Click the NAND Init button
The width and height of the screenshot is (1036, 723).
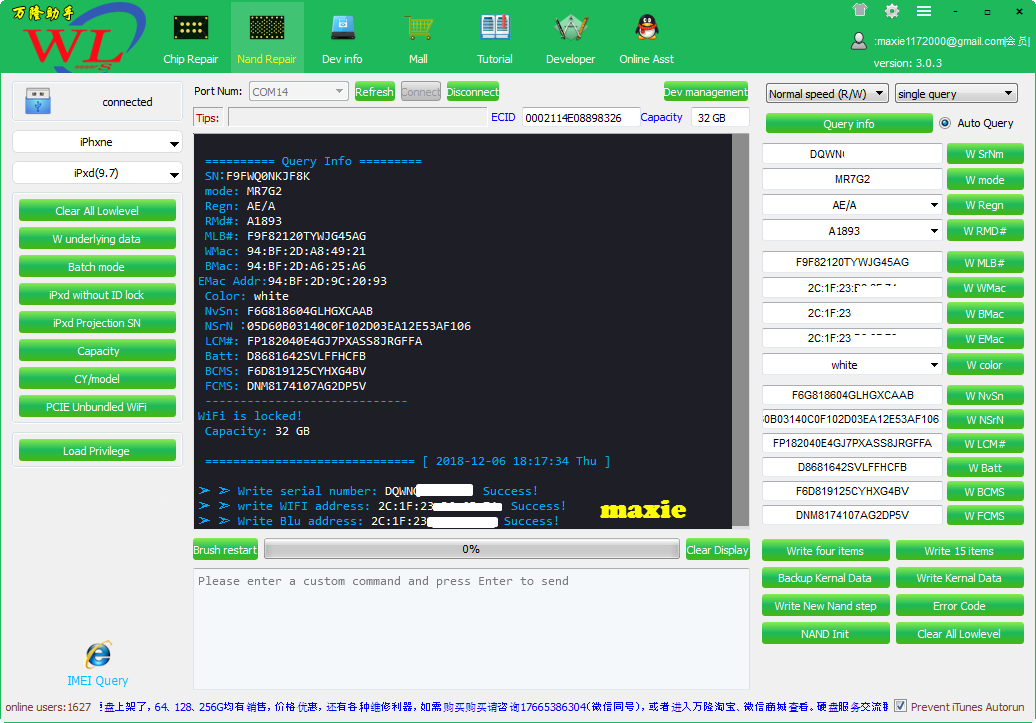point(825,634)
